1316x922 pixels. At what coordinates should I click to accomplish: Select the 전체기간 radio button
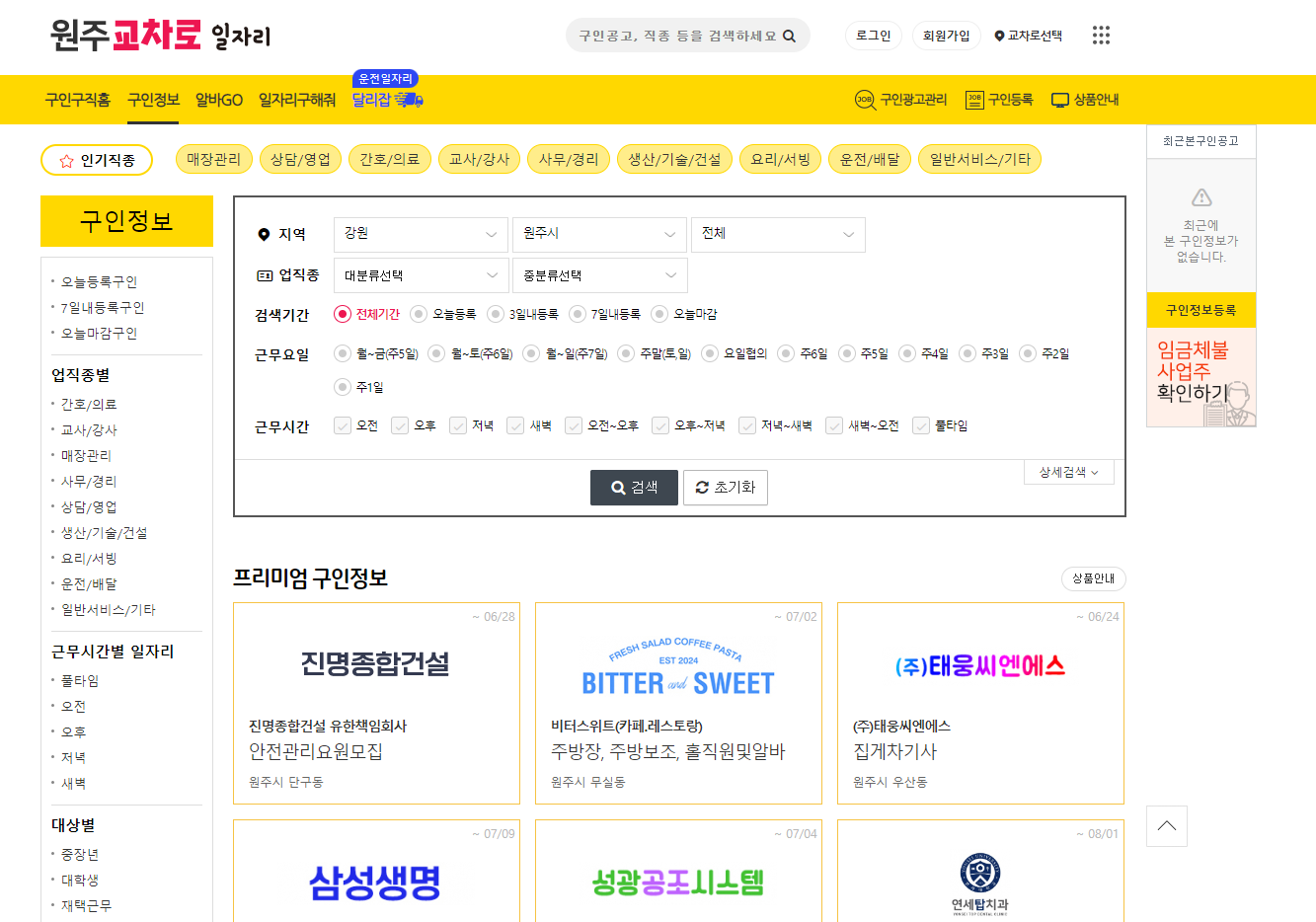[x=343, y=314]
